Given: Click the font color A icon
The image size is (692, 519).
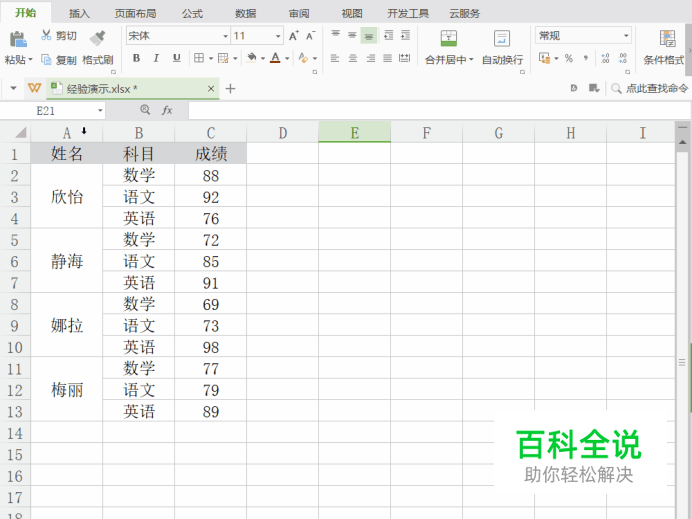Looking at the screenshot, I should 275,58.
